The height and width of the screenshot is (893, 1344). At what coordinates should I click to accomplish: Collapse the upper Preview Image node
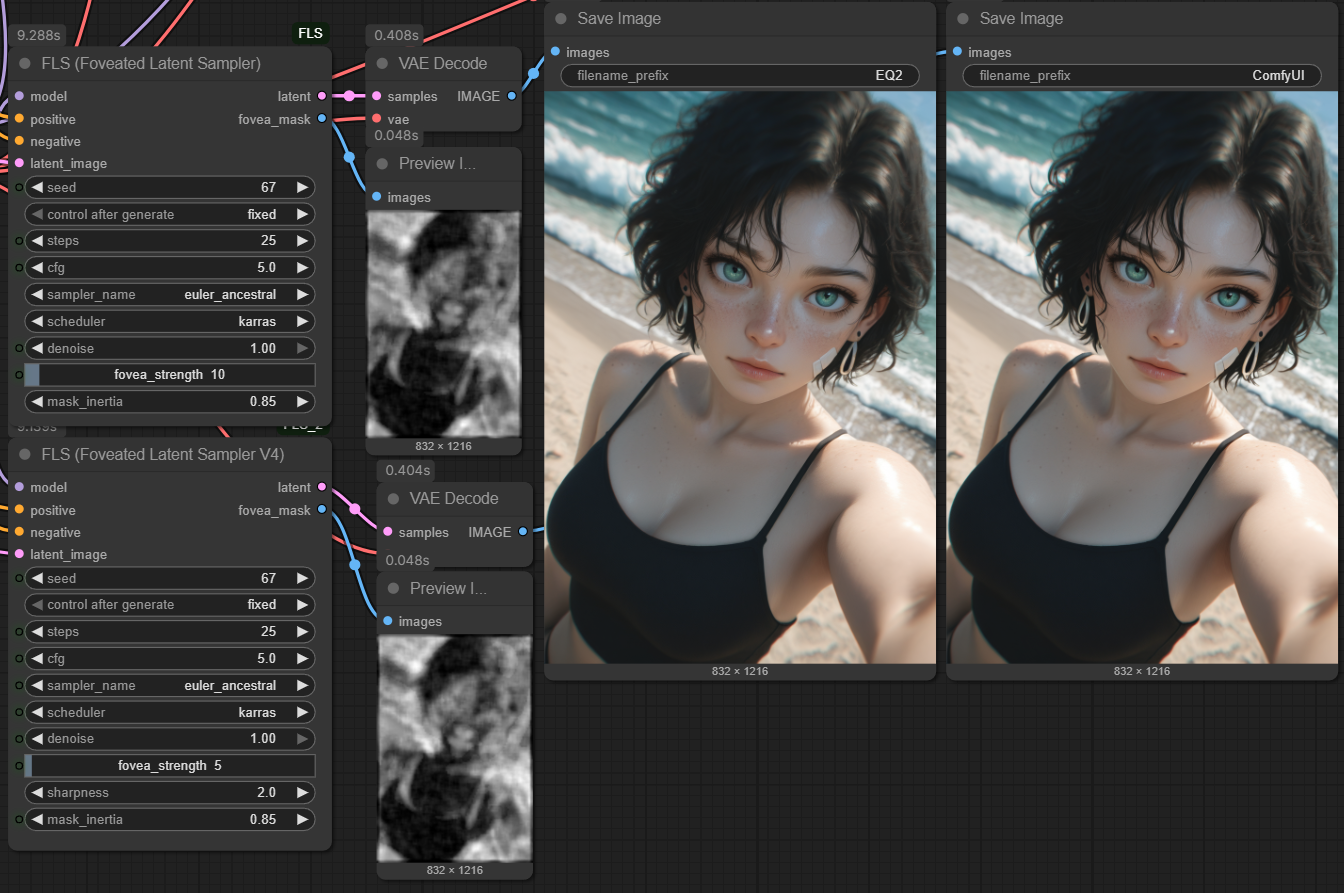[x=382, y=164]
